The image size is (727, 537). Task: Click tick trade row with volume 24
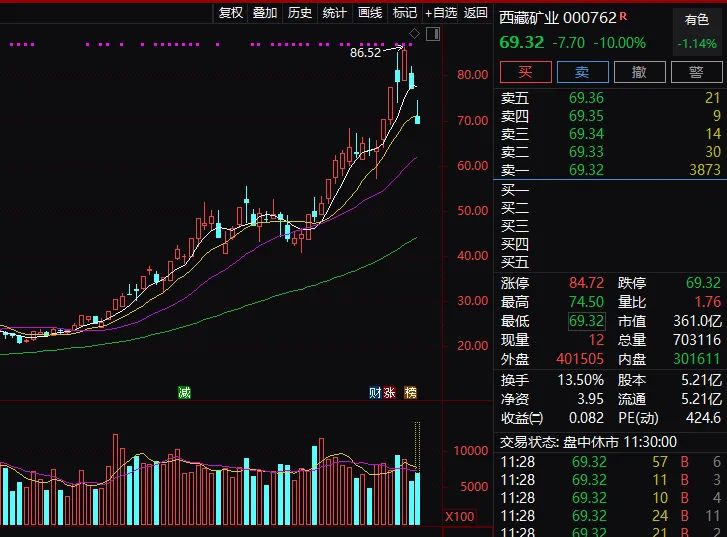click(x=610, y=516)
